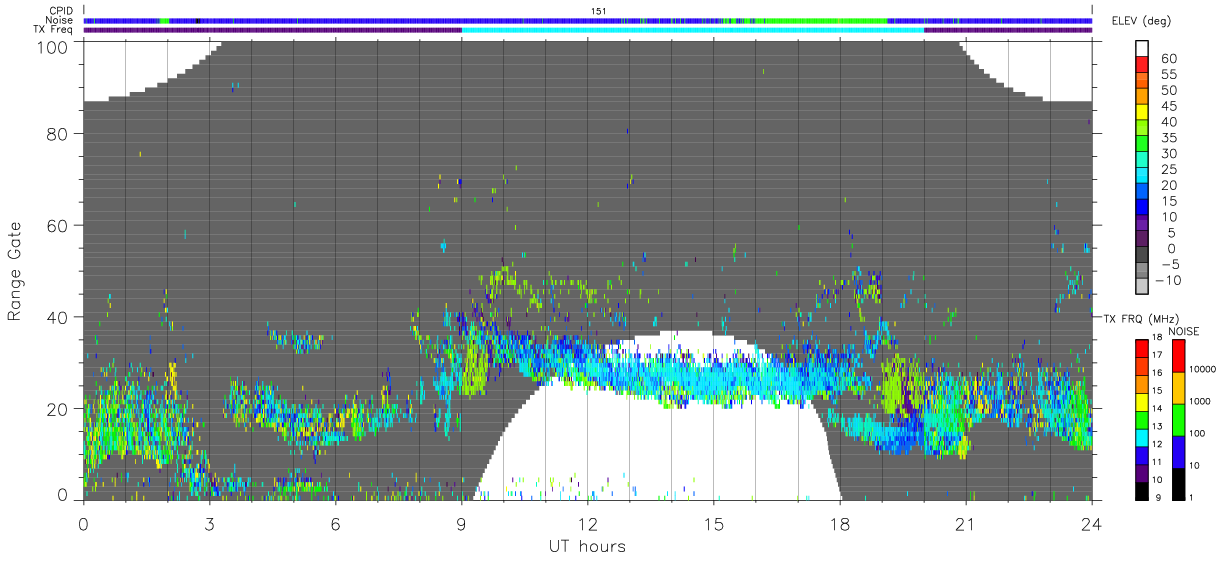This screenshot has width=1228, height=567.
Task: Click the 80 label on Range Gate axis
Action: click(57, 134)
